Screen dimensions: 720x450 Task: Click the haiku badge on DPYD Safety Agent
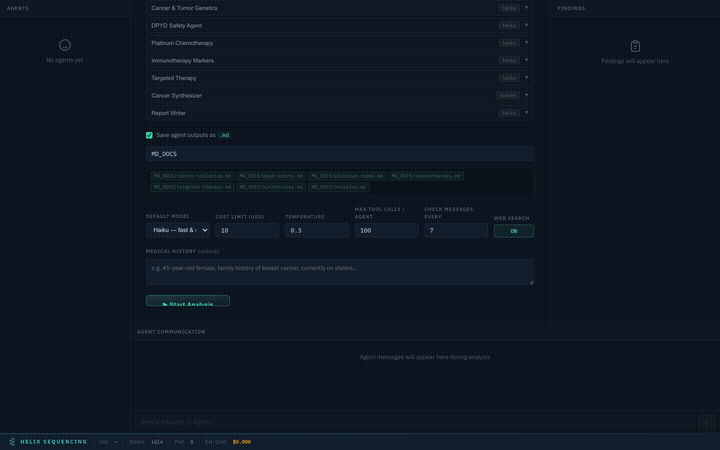pos(509,26)
